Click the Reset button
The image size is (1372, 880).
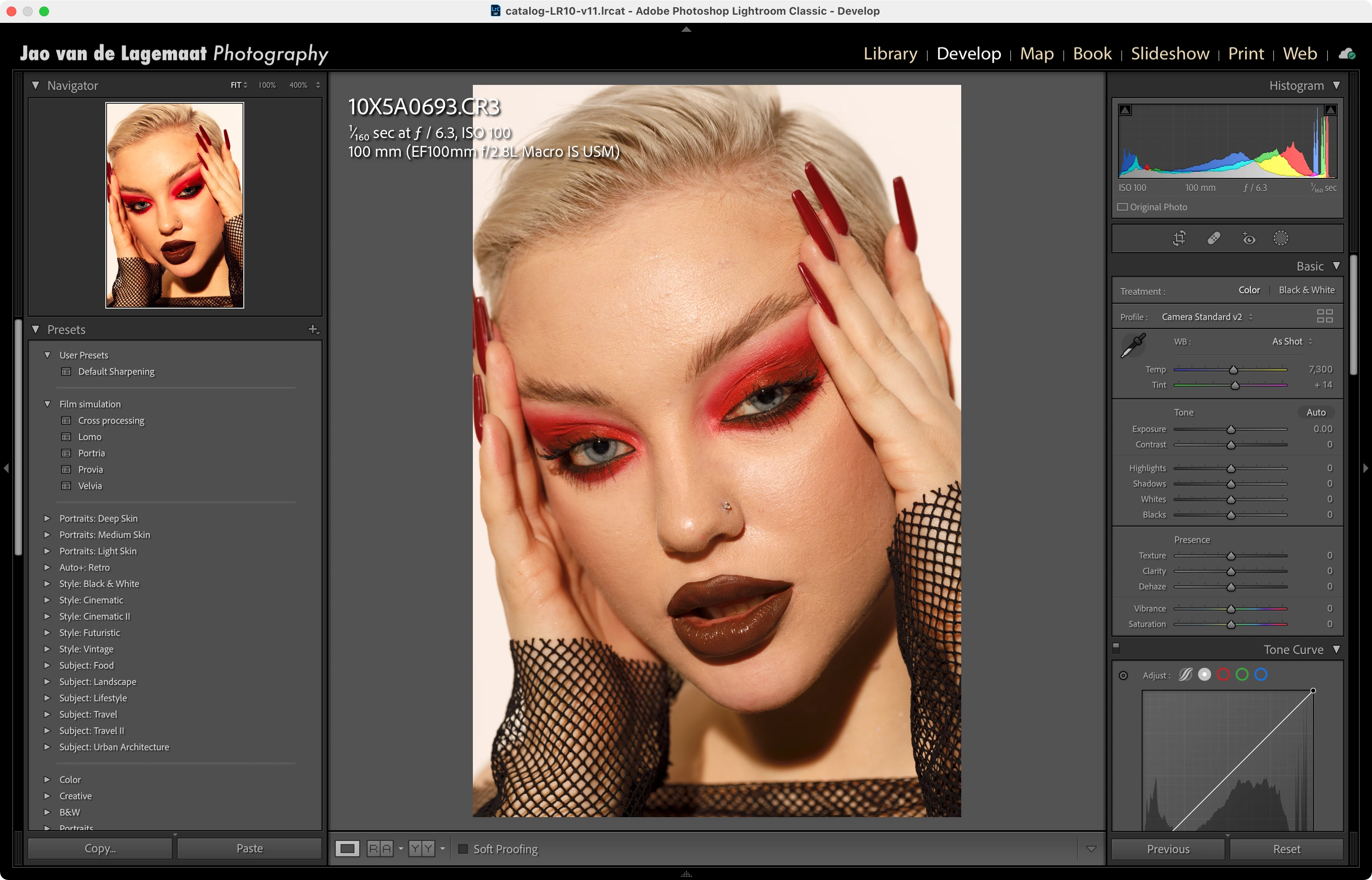pyautogui.click(x=1286, y=849)
